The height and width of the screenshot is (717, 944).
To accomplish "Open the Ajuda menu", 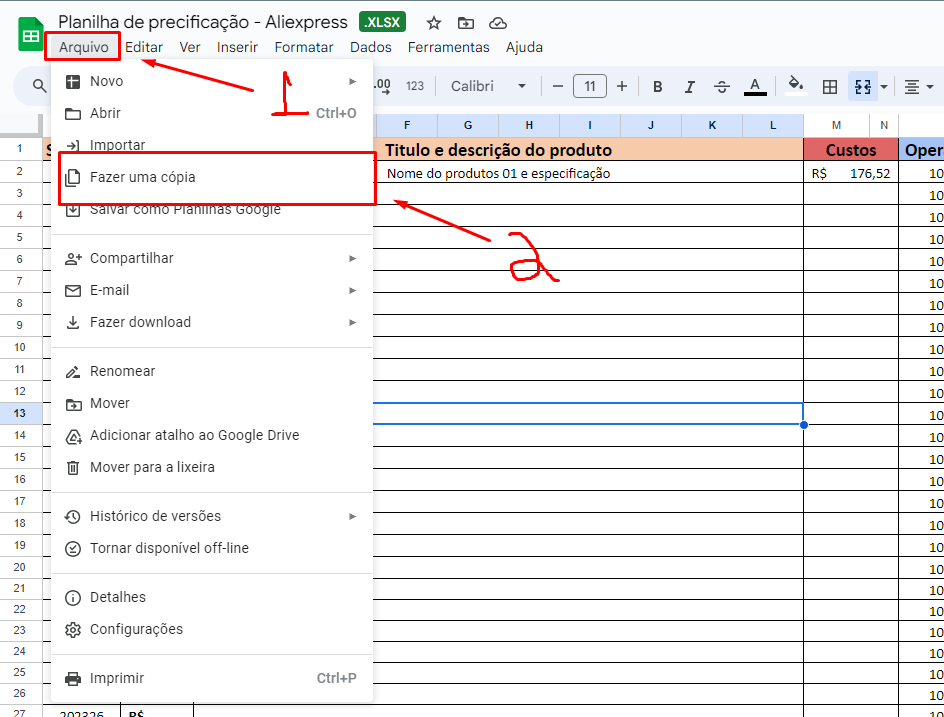I will pyautogui.click(x=524, y=47).
